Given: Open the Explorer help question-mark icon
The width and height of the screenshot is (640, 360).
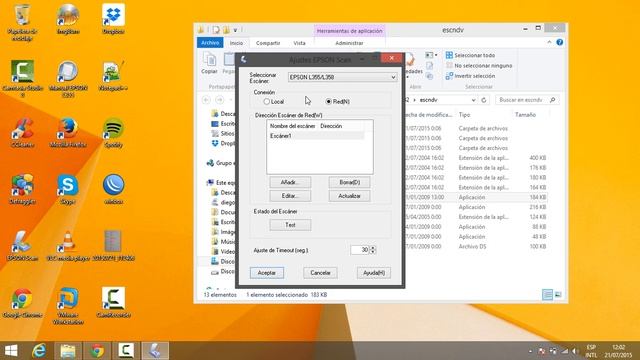Looking at the screenshot, I should [x=560, y=42].
